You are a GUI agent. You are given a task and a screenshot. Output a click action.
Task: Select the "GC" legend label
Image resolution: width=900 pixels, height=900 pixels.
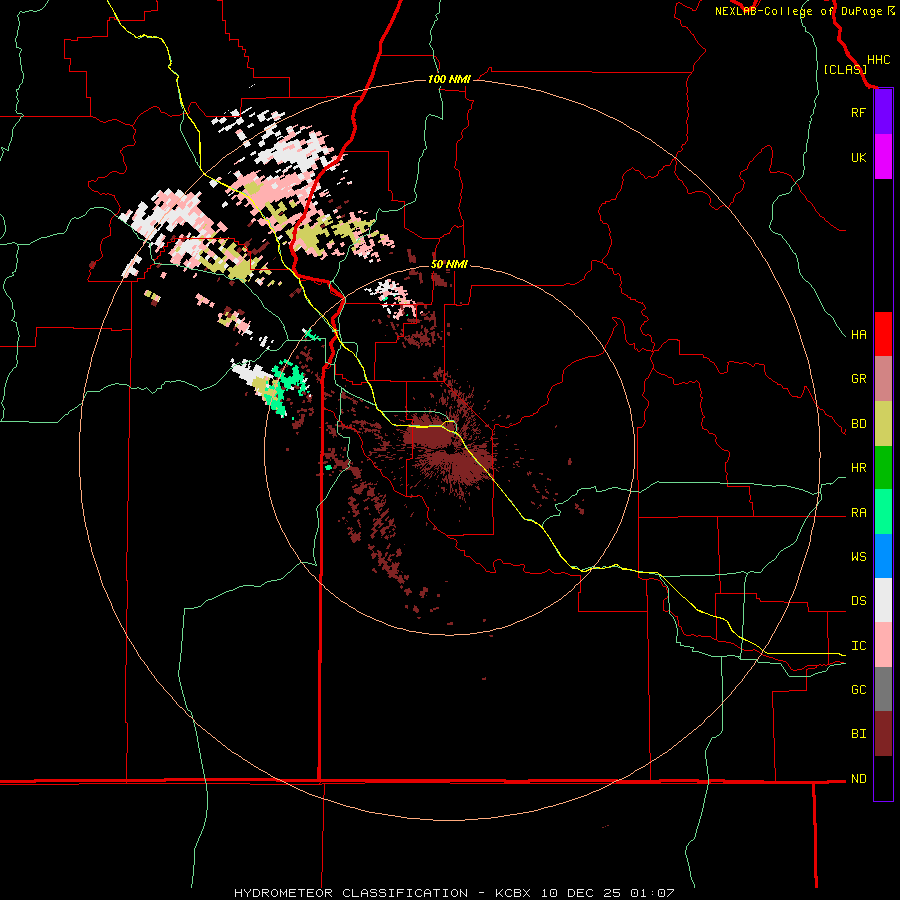858,689
